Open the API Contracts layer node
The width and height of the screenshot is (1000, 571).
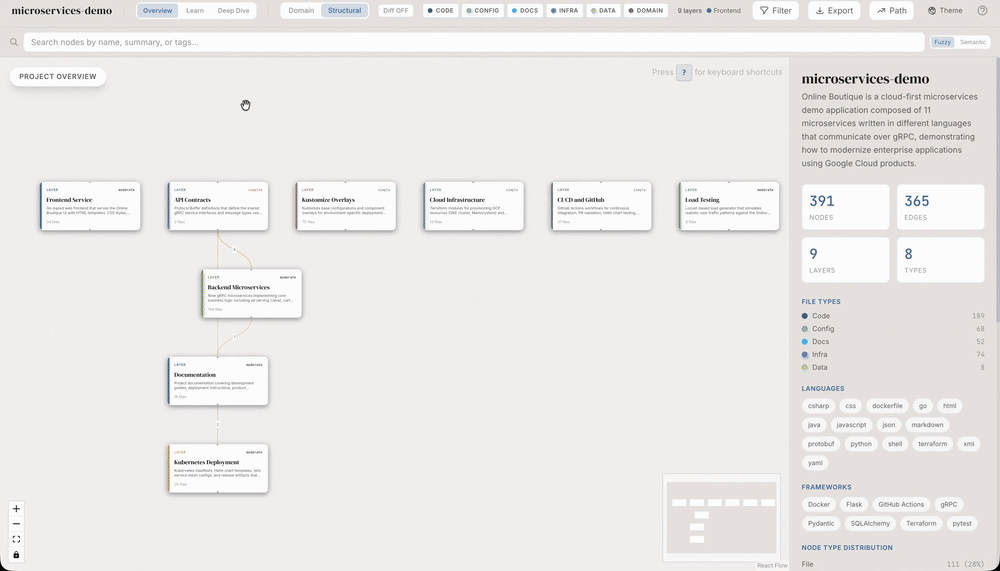click(218, 206)
